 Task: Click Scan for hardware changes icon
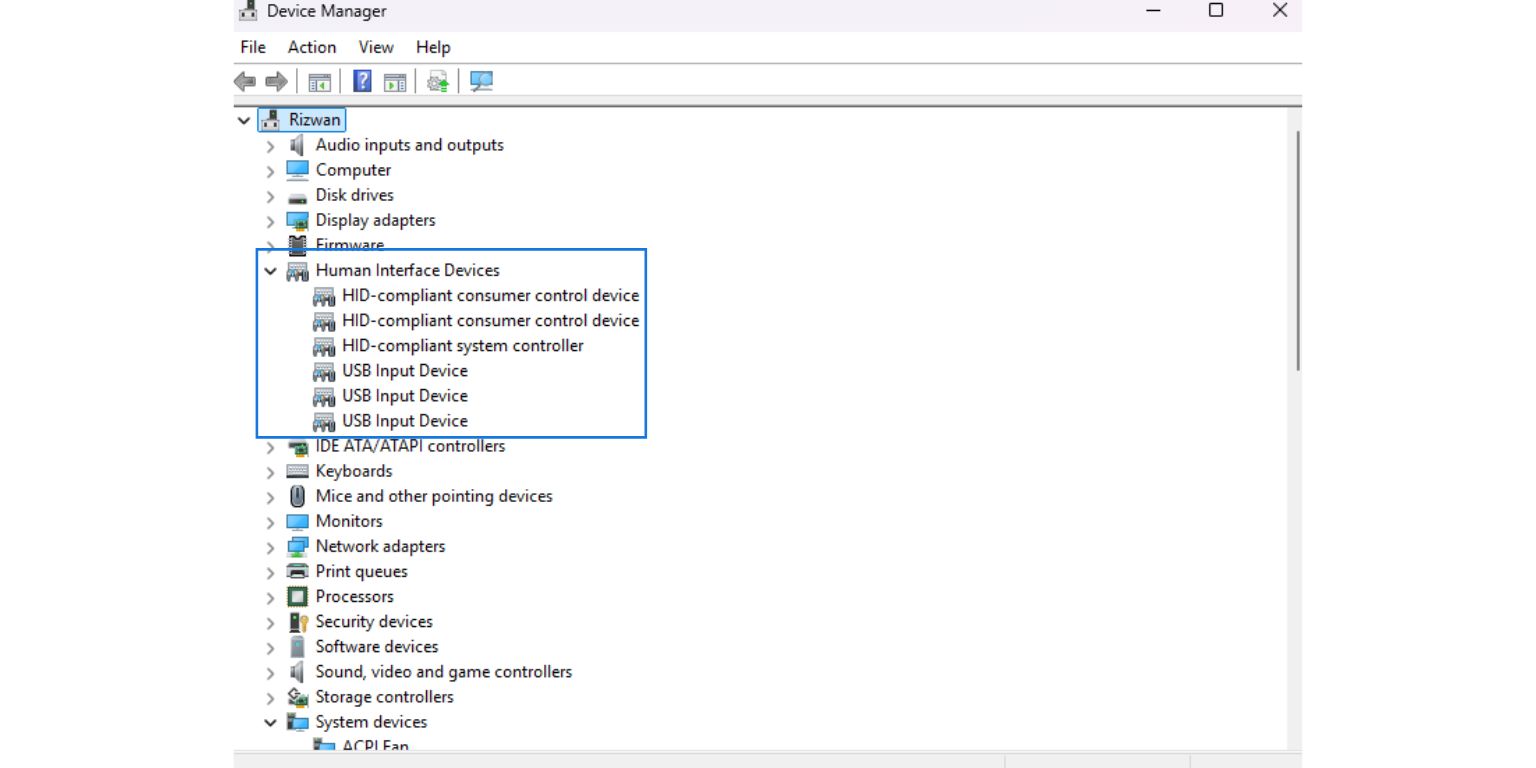481,82
